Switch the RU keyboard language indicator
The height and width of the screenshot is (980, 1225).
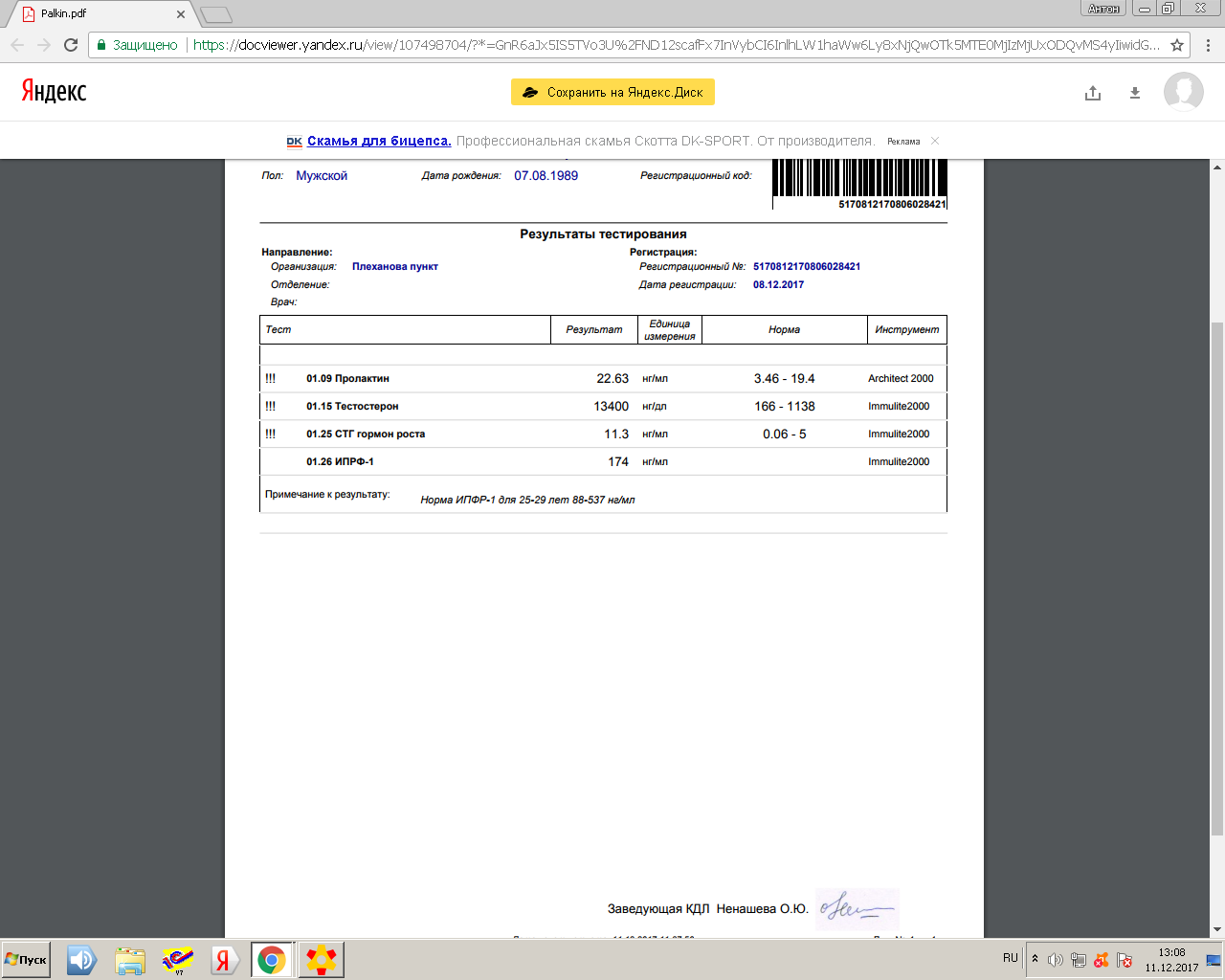click(1011, 958)
